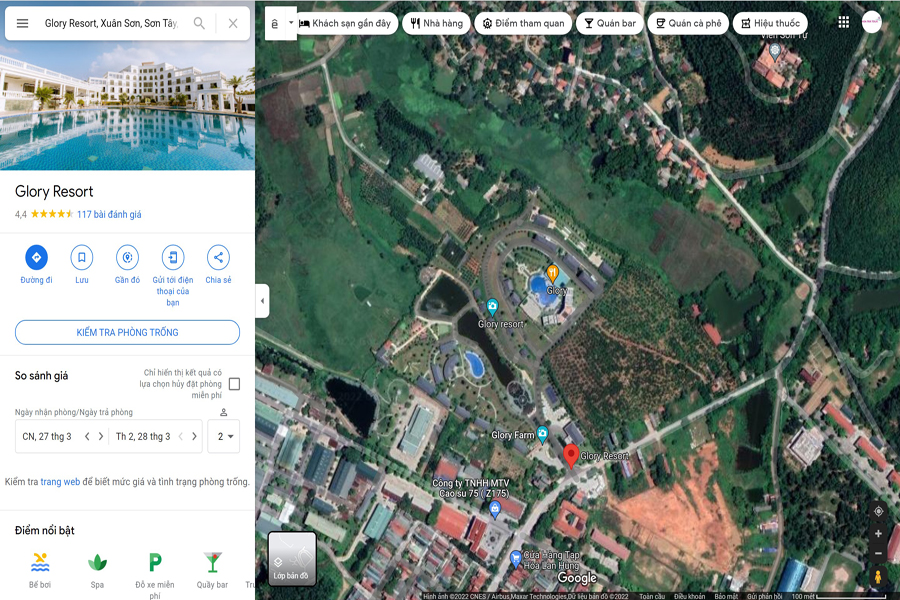Toggle free cancellation only checkbox

point(234,384)
